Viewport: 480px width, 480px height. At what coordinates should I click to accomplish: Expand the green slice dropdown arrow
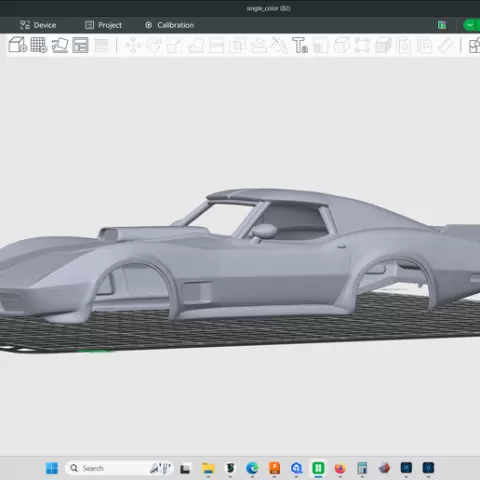tap(470, 25)
